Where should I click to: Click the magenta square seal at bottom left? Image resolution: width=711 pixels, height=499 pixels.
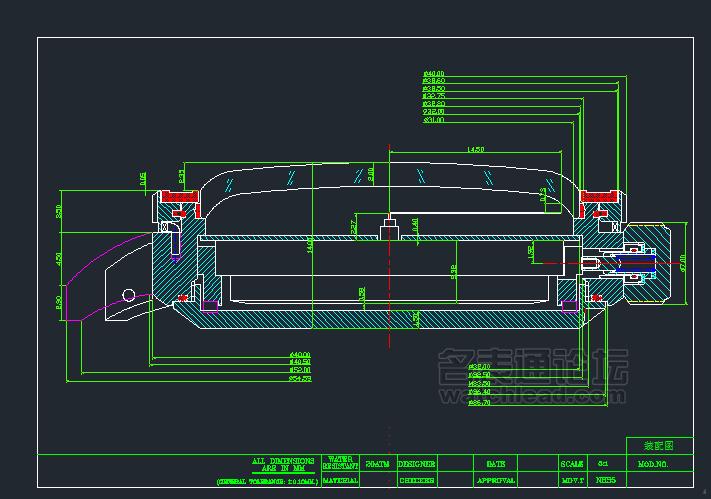pos(210,304)
